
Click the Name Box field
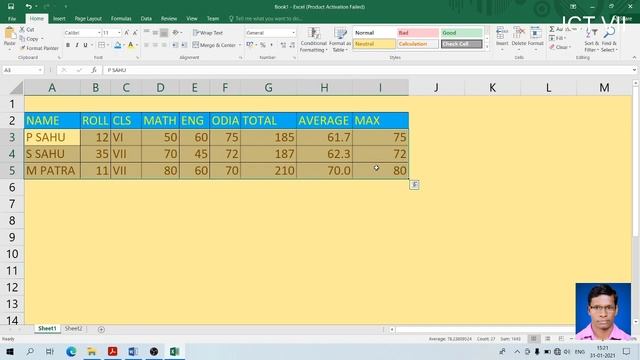(22, 70)
